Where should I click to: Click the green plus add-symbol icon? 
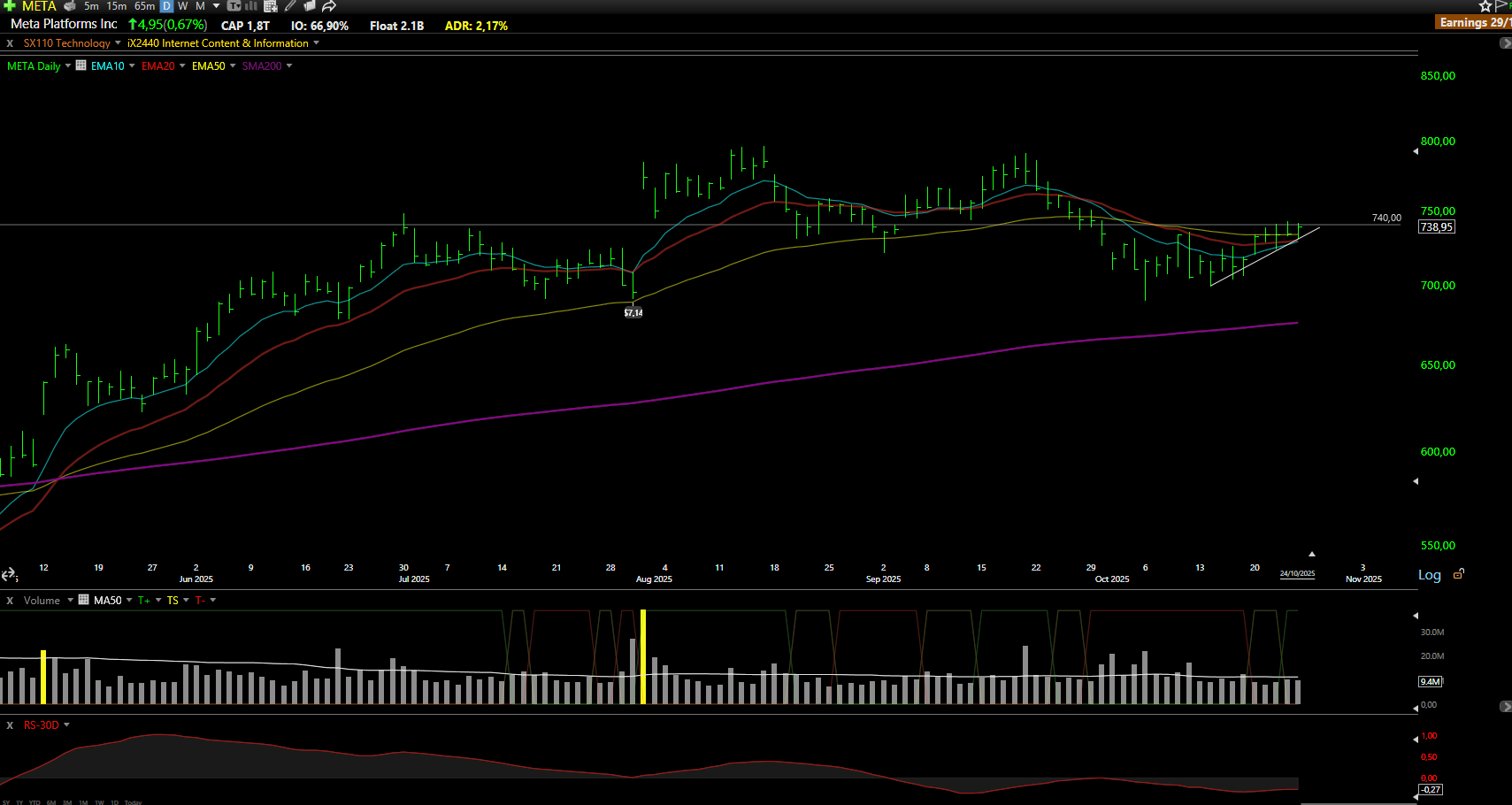(10, 5)
